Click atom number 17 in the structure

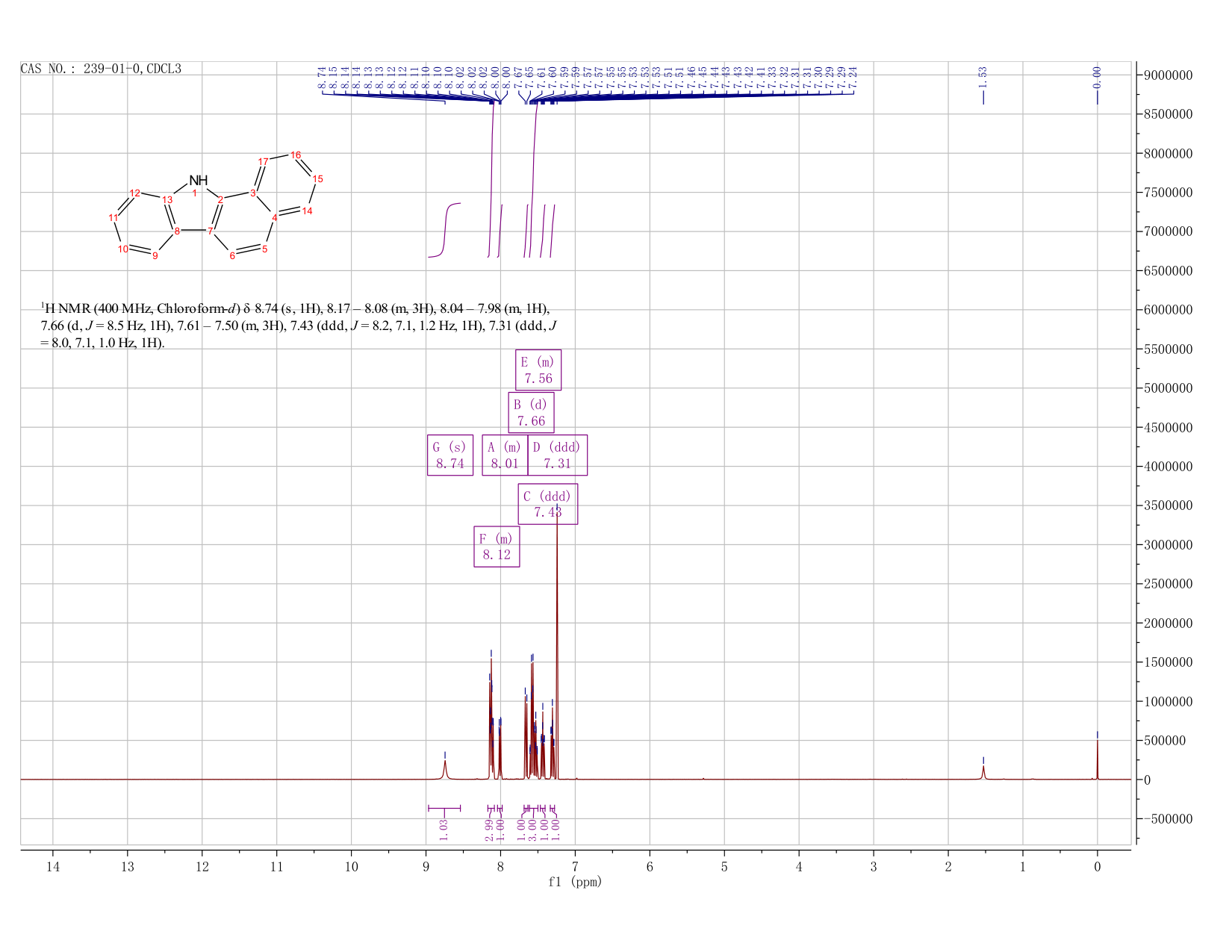coord(263,161)
